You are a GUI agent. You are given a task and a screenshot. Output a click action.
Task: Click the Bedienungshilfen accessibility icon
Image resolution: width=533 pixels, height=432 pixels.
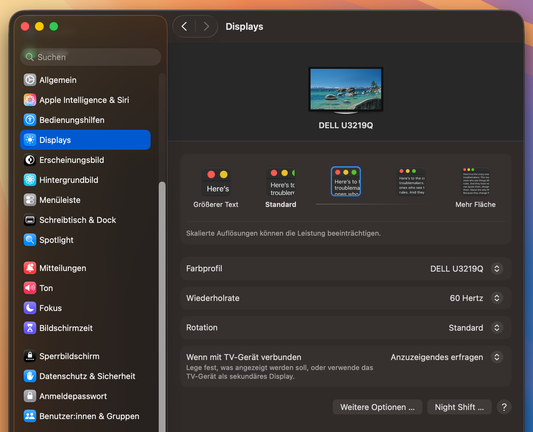30,120
